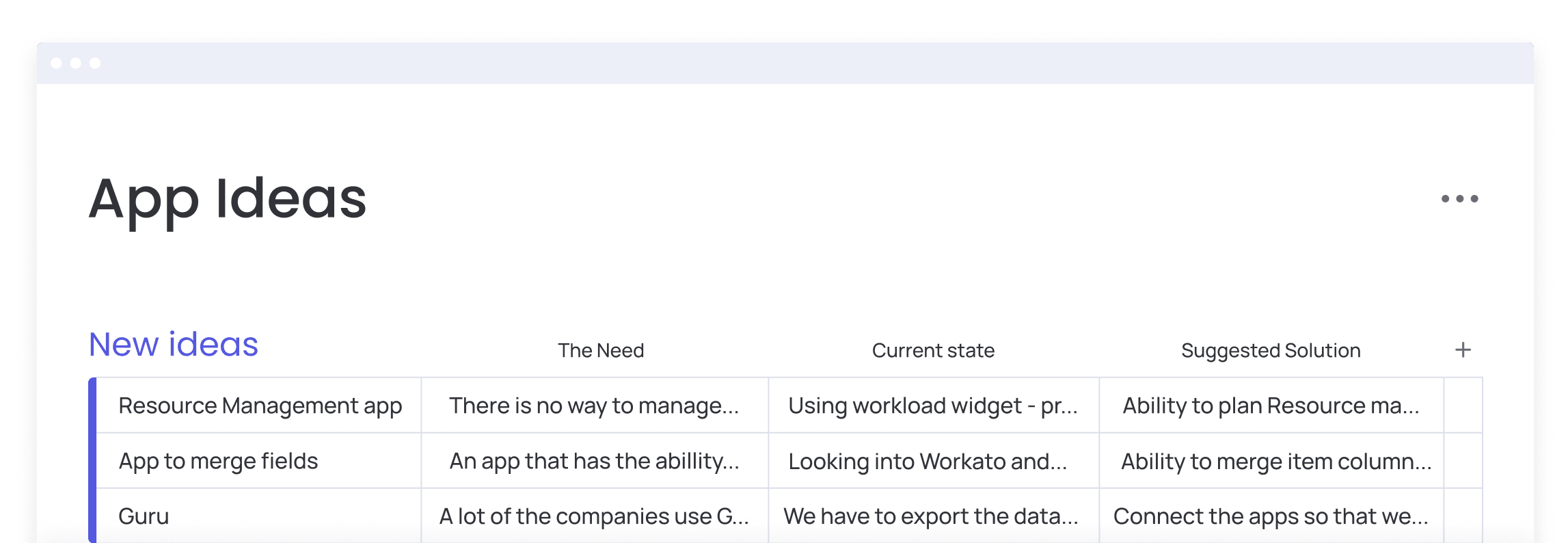Select the 'There is no way to manage' cell
1568x543 pixels.
pos(595,406)
